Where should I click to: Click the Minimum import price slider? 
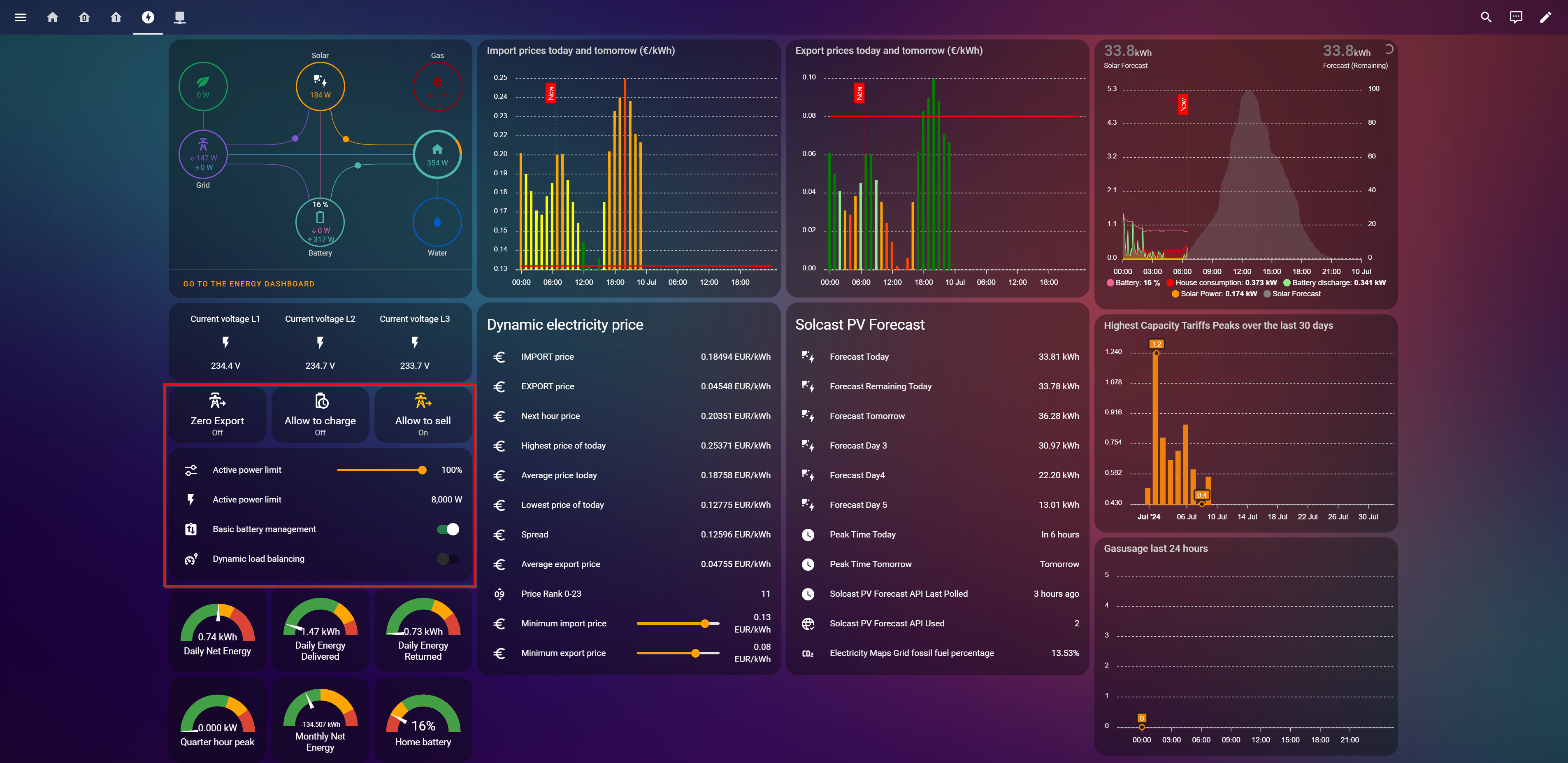(678, 623)
